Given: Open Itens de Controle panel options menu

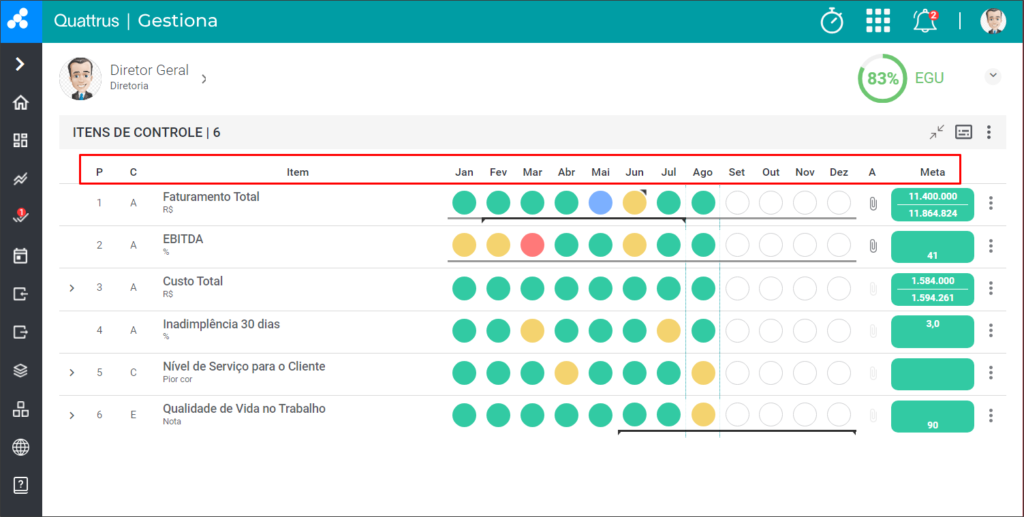Looking at the screenshot, I should tap(989, 132).
